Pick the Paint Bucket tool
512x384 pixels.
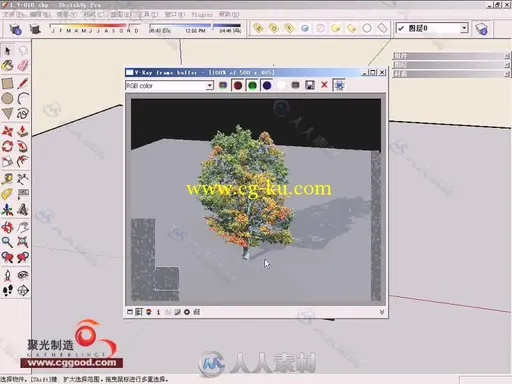pyautogui.click(x=7, y=66)
